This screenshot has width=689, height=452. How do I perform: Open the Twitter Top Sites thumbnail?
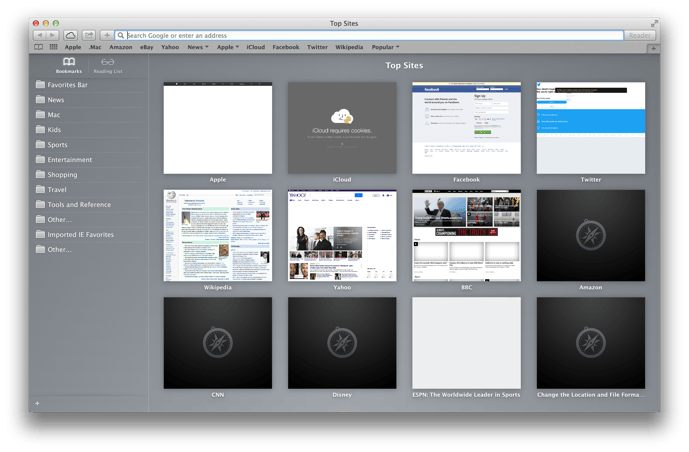pos(591,128)
